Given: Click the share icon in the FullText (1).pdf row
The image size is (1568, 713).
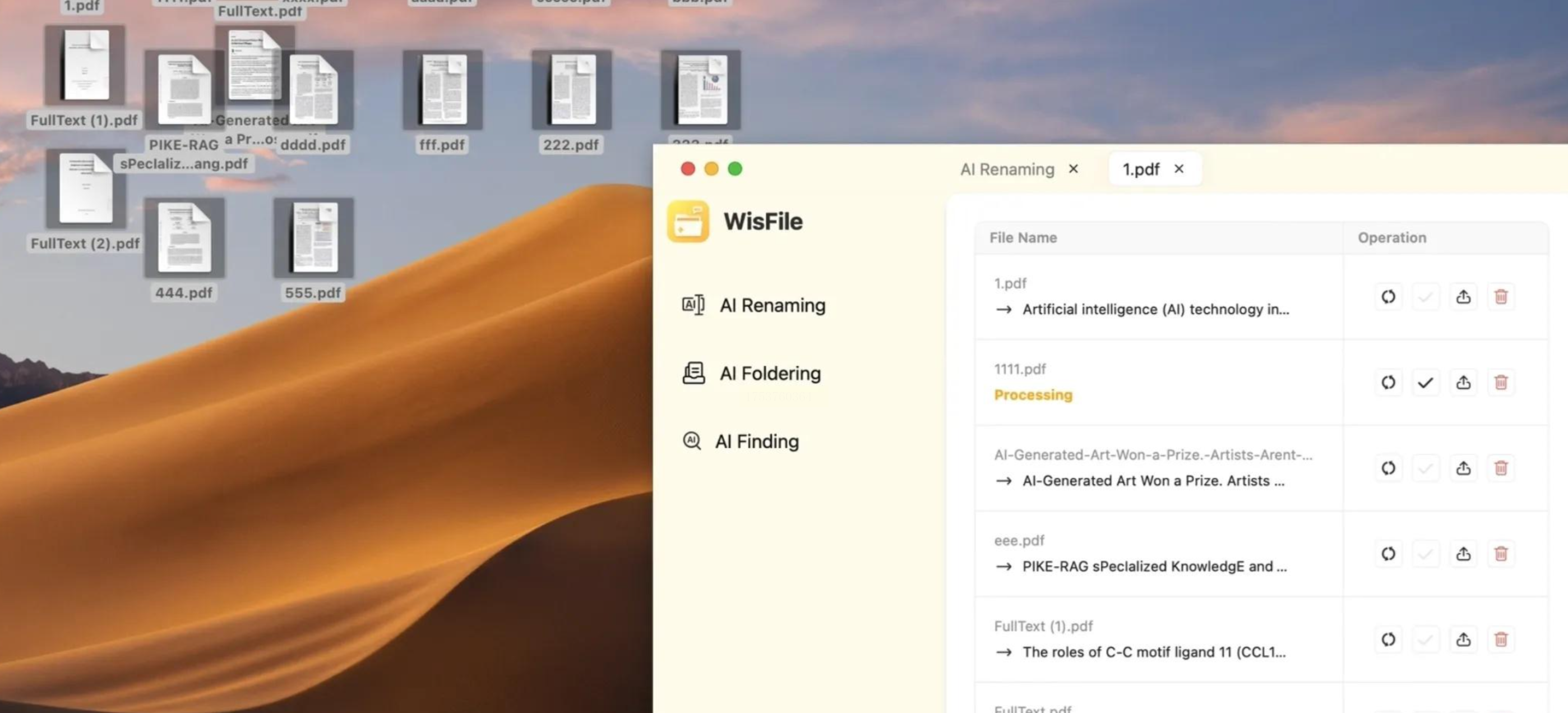Looking at the screenshot, I should tap(1463, 640).
